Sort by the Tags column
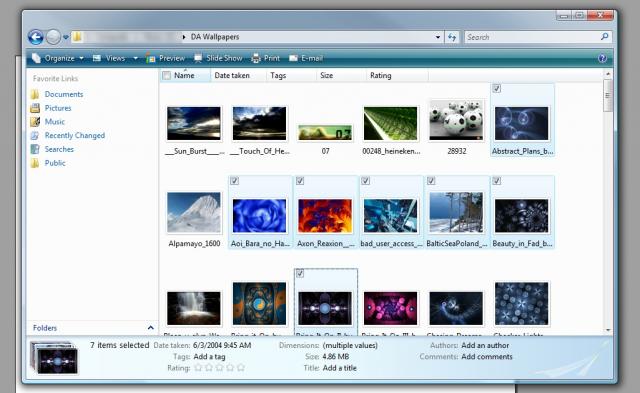Screen dimensions: 640x393 (278, 75)
